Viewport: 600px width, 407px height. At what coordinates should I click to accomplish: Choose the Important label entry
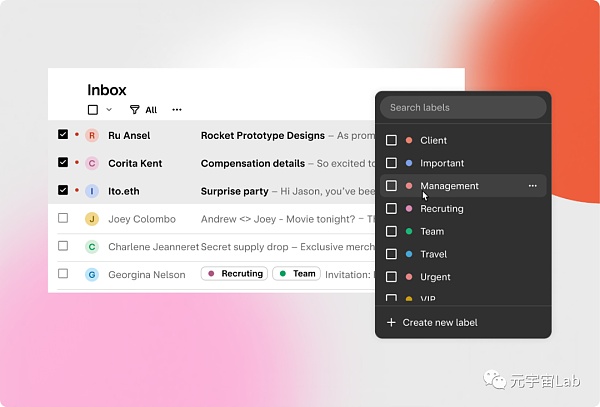[441, 163]
